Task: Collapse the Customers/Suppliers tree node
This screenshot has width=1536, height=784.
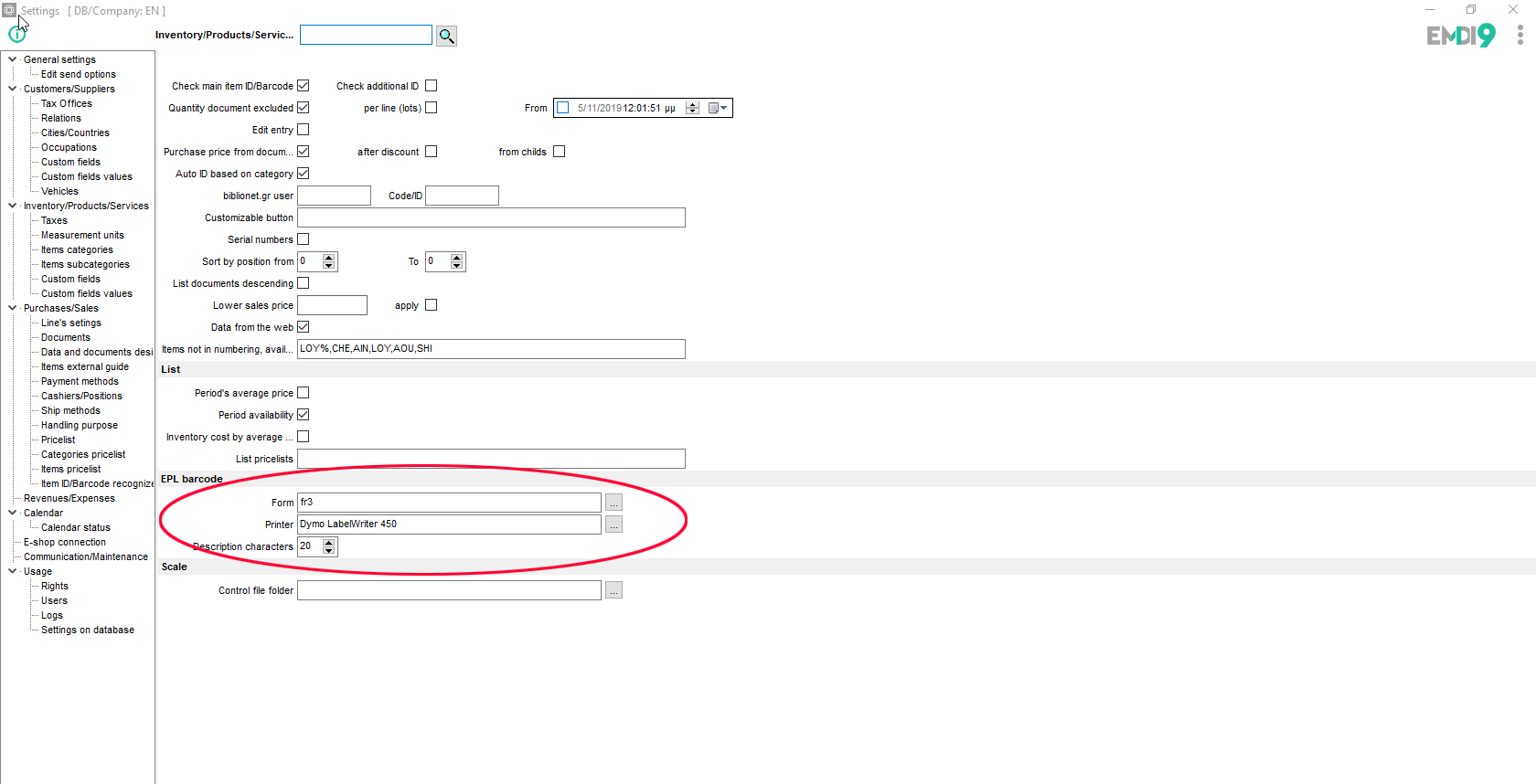Action: pyautogui.click(x=12, y=89)
